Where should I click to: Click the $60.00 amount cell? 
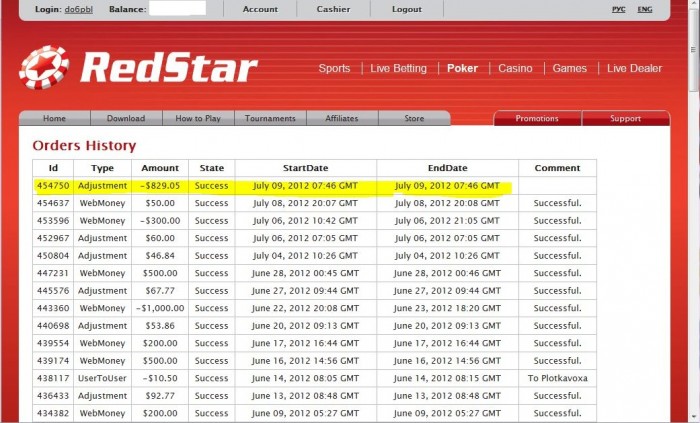coord(160,238)
